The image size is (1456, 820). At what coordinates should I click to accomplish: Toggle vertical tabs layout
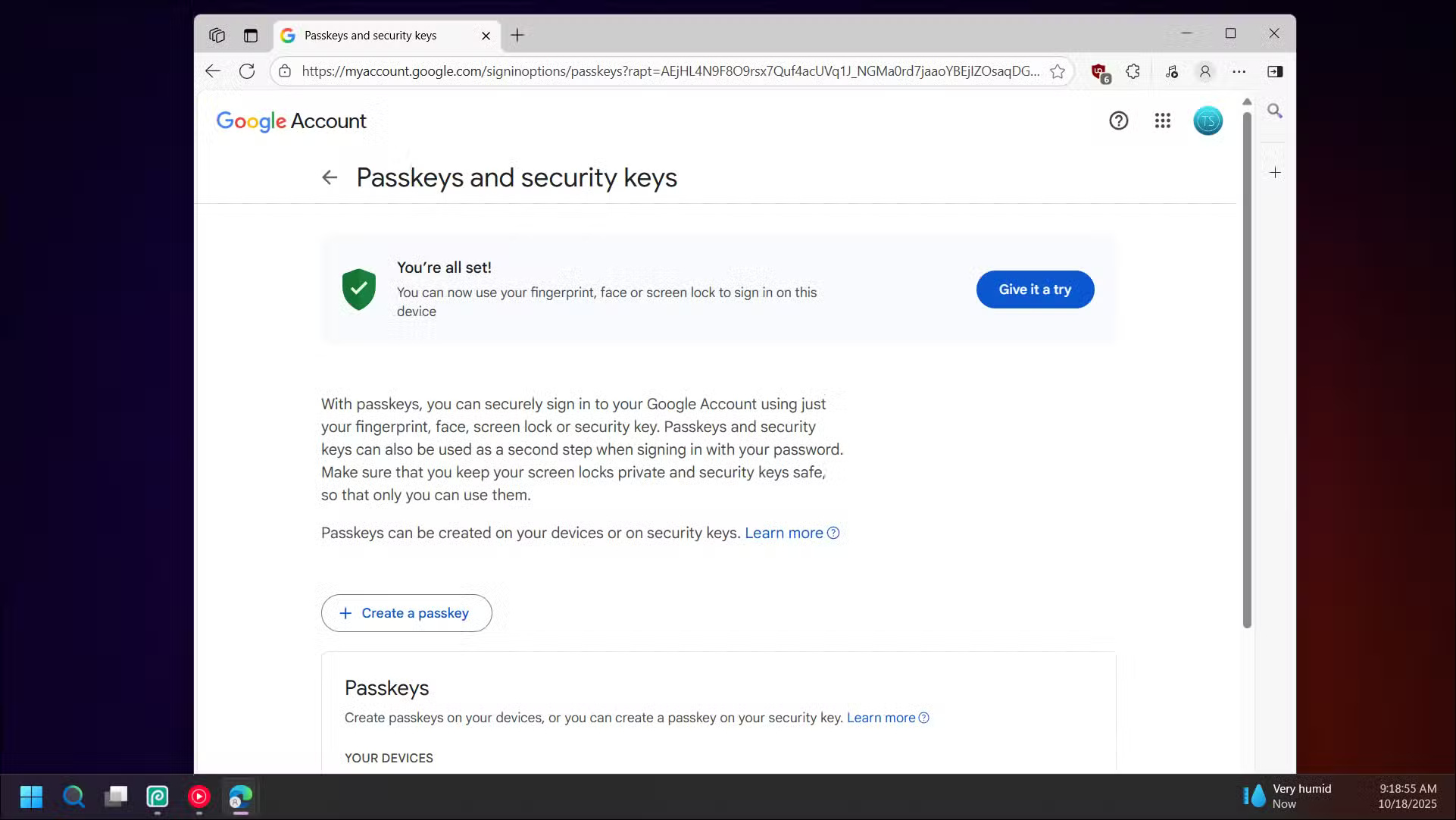(x=250, y=35)
